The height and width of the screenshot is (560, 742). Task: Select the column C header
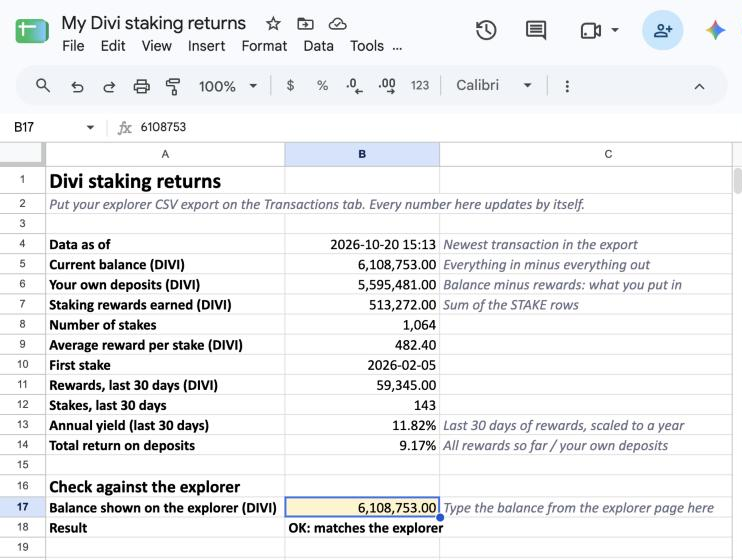pyautogui.click(x=585, y=154)
